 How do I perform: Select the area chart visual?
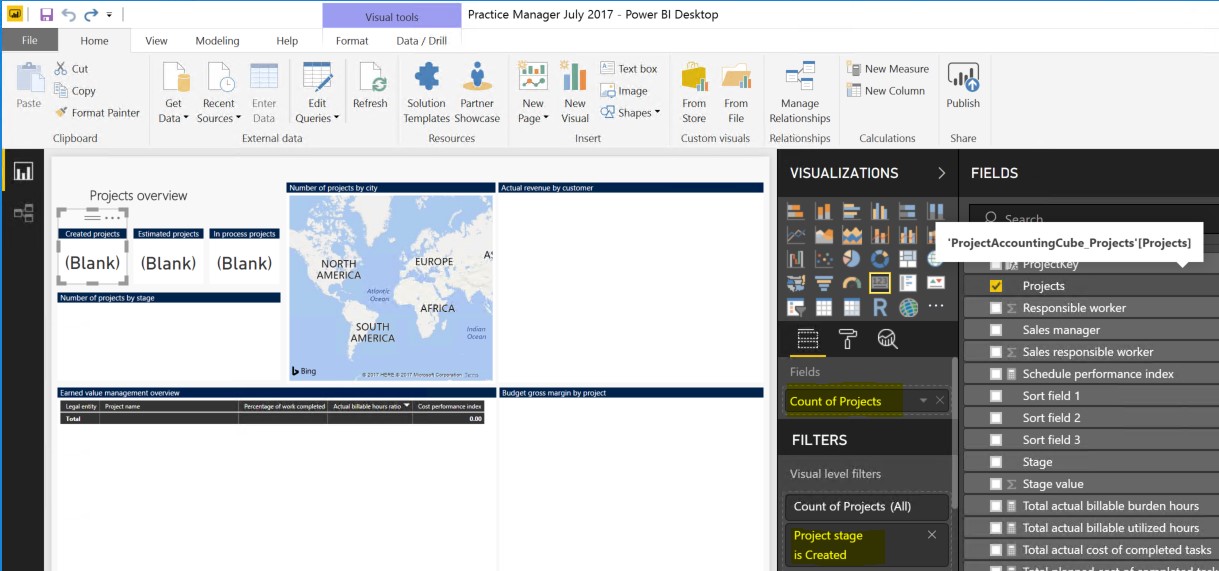pyautogui.click(x=824, y=236)
